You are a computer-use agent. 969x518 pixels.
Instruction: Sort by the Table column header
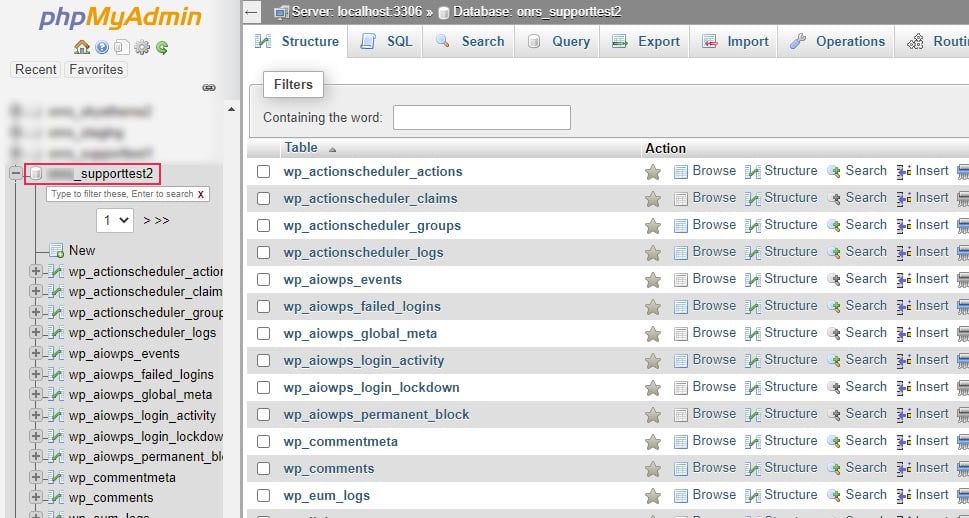(x=301, y=148)
